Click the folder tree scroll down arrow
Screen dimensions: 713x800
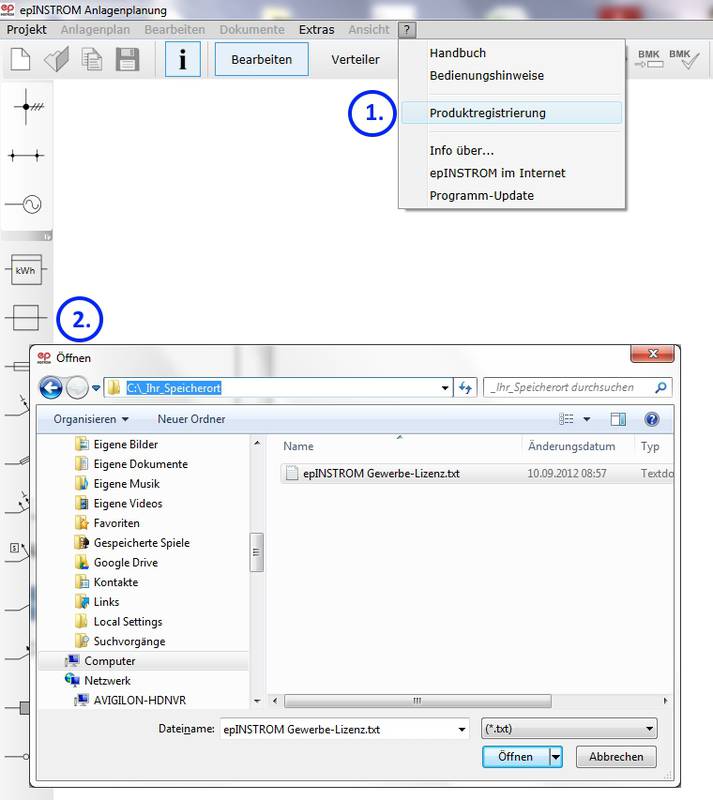[x=257, y=702]
